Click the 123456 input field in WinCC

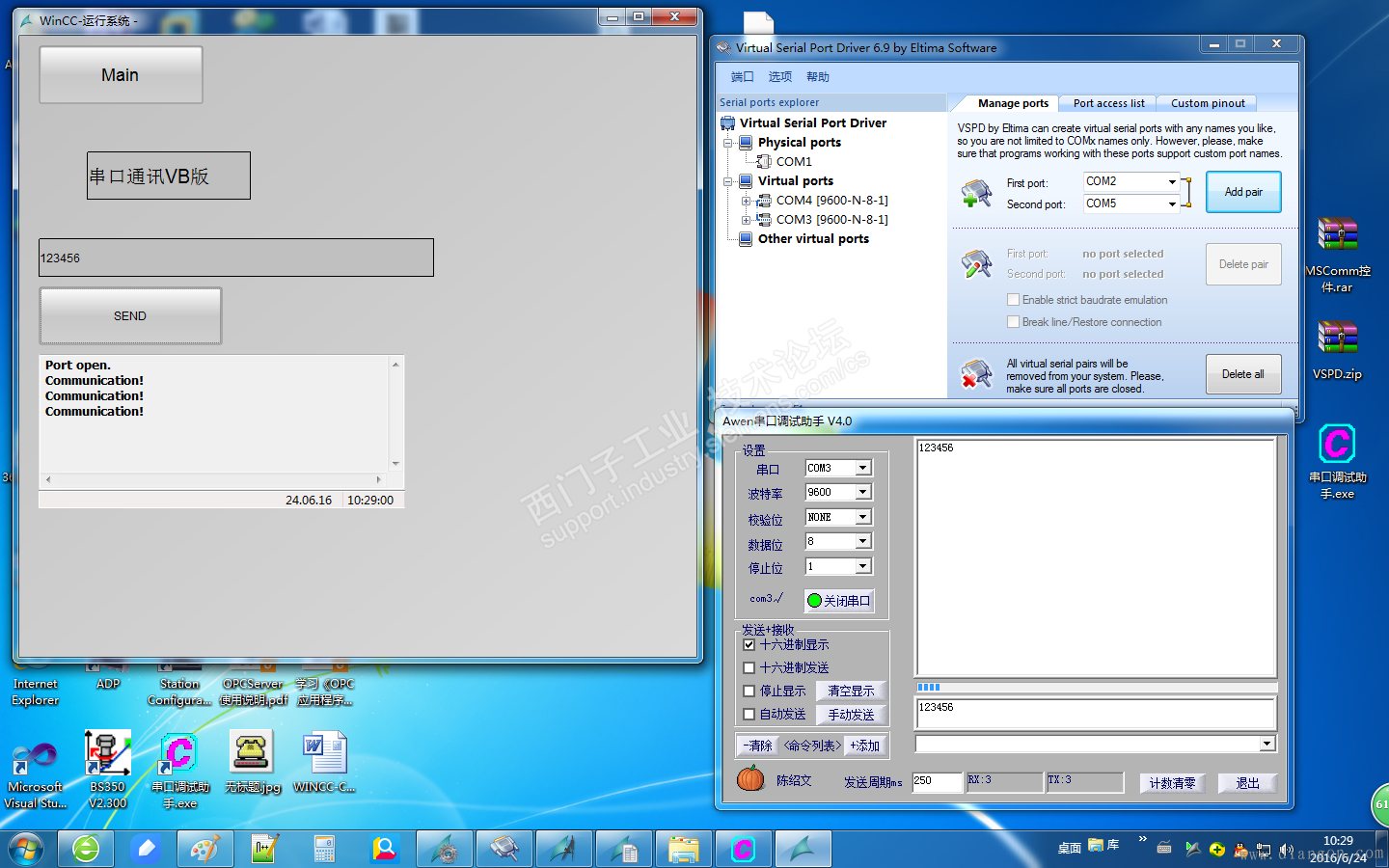pyautogui.click(x=236, y=258)
